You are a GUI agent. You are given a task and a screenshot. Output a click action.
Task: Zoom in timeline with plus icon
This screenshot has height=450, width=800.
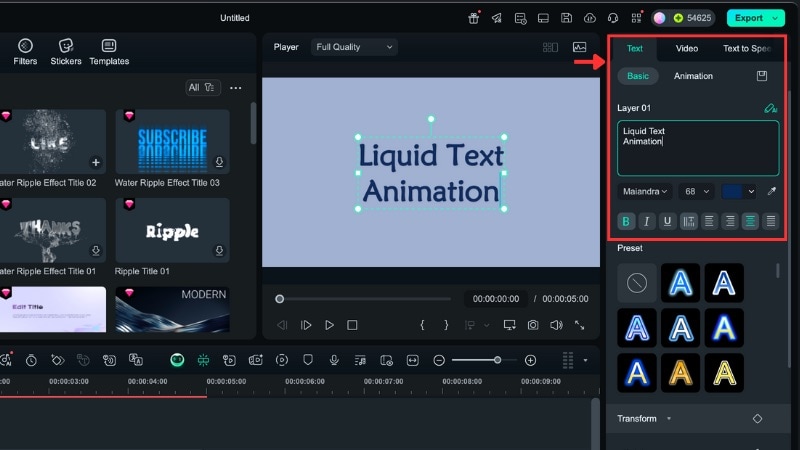(531, 360)
